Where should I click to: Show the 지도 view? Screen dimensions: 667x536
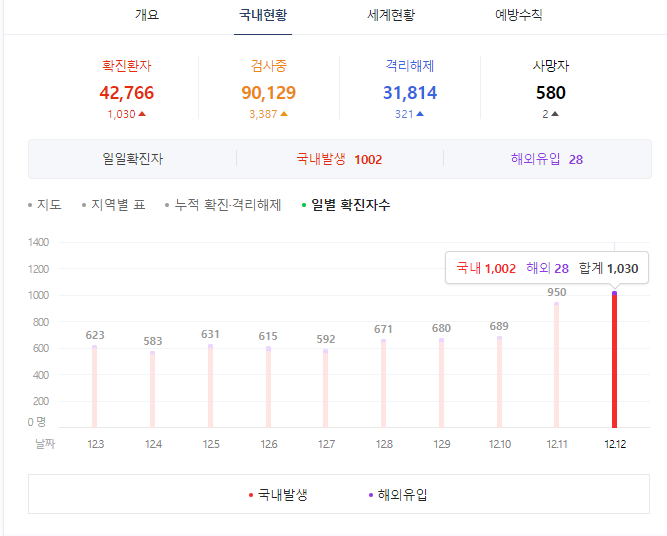coord(45,205)
